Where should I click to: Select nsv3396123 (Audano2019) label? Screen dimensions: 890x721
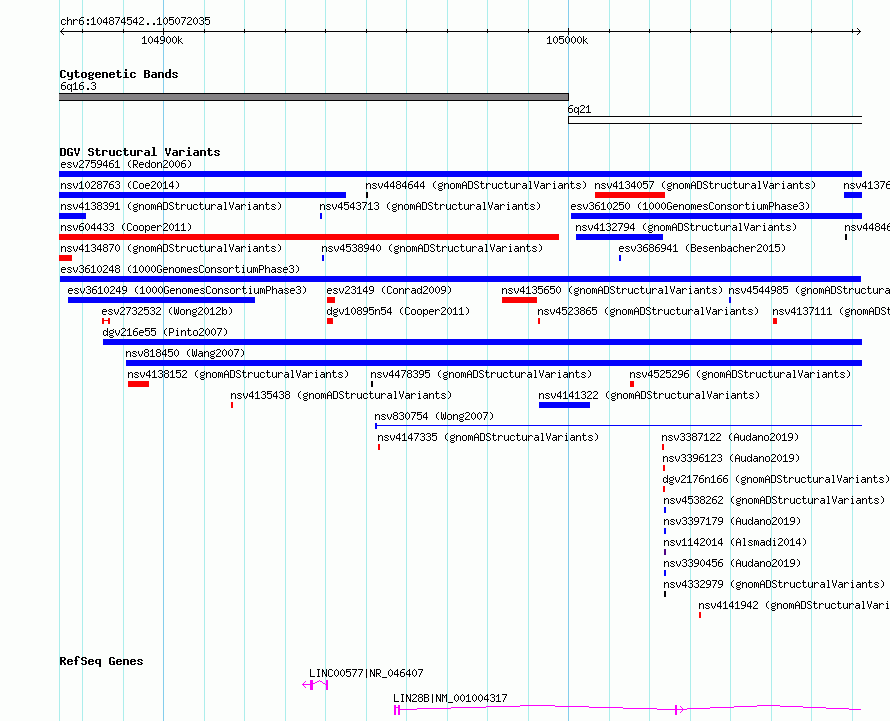(731, 458)
